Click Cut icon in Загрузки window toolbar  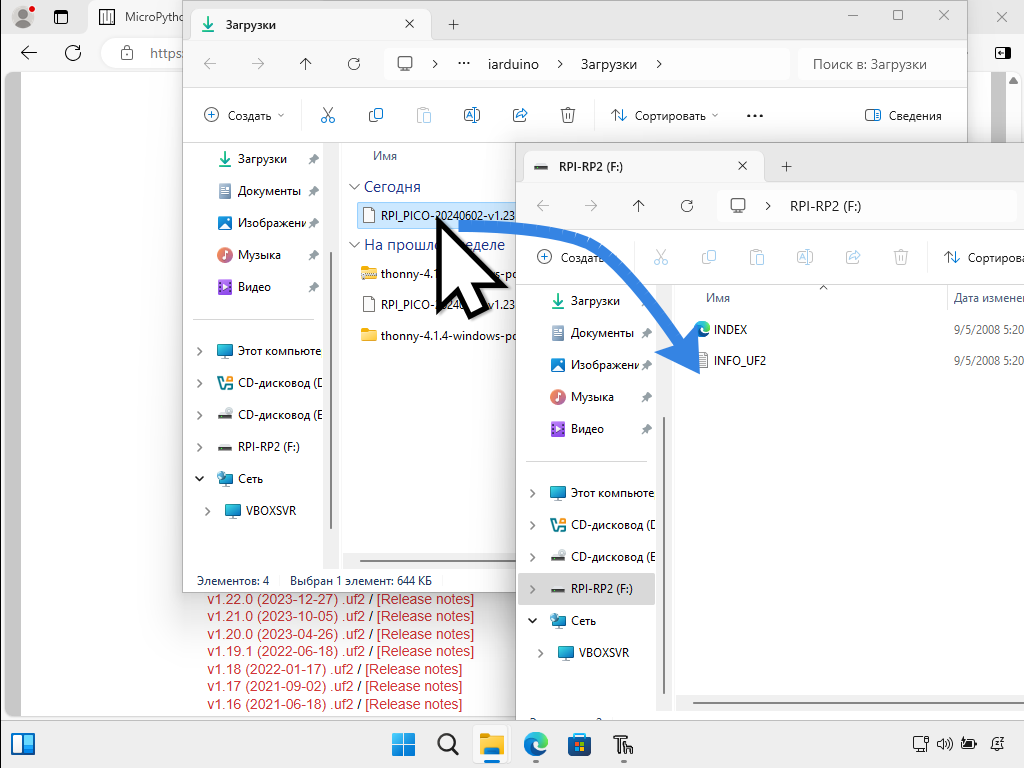[x=328, y=116]
